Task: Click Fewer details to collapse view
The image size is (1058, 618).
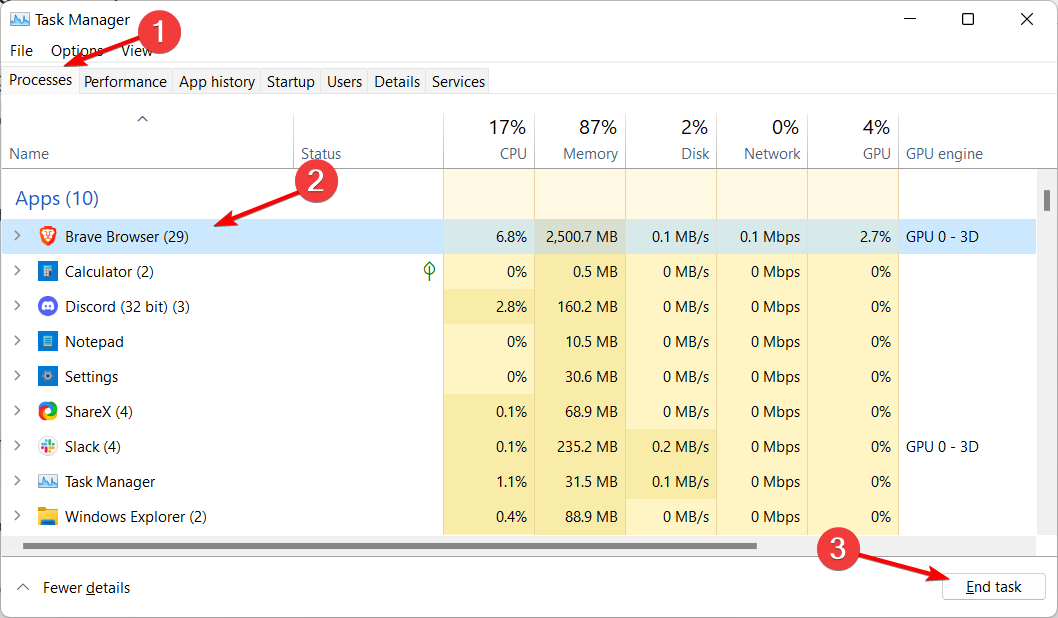Action: pos(86,588)
